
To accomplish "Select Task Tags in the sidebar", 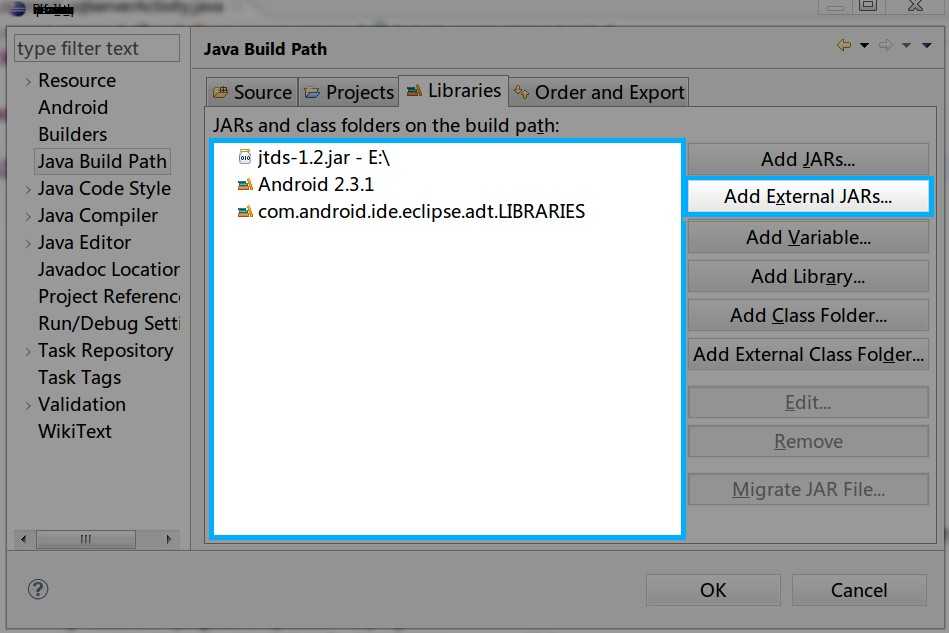I will tap(79, 378).
